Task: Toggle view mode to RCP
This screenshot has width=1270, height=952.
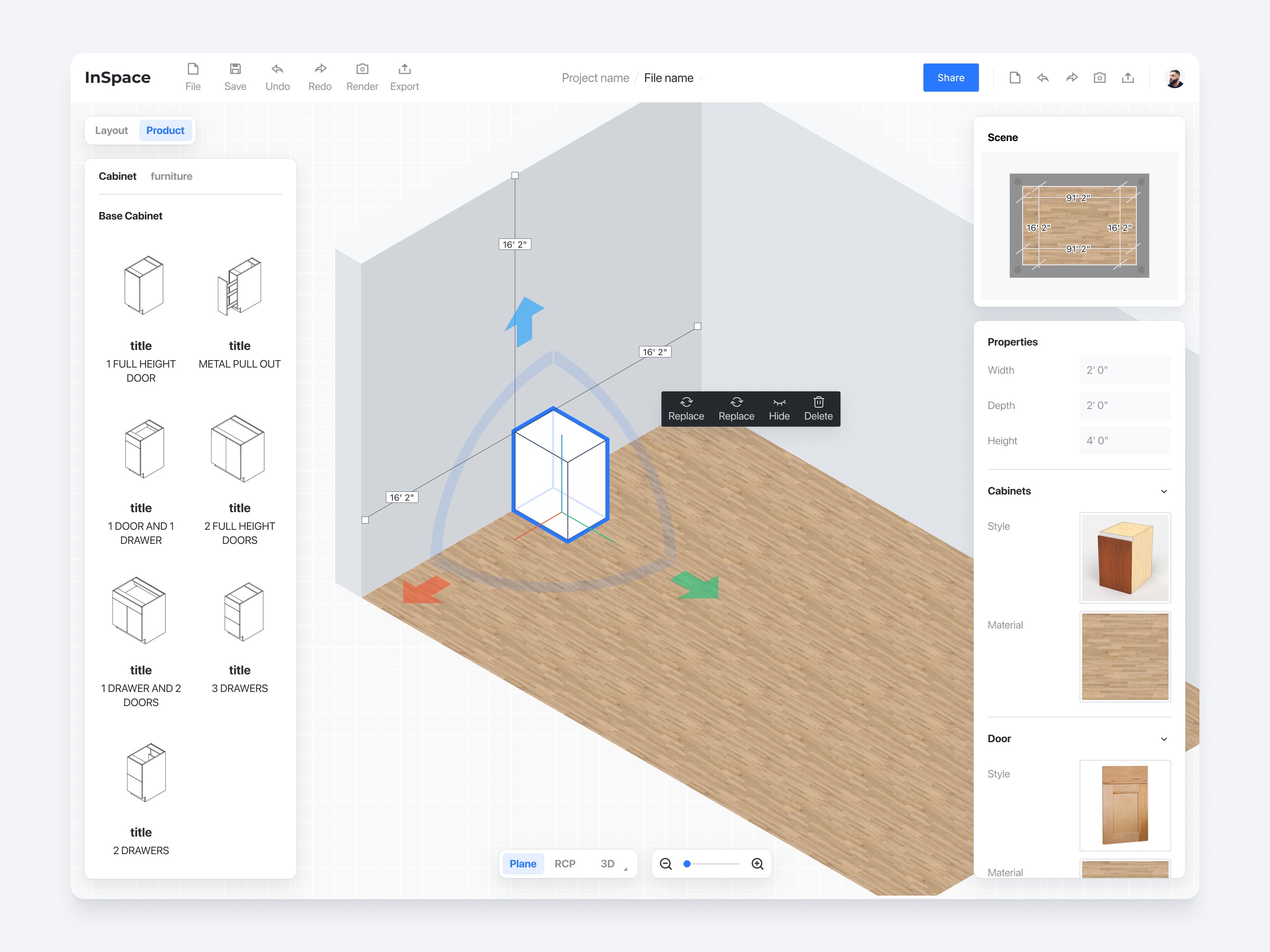Action: click(564, 863)
